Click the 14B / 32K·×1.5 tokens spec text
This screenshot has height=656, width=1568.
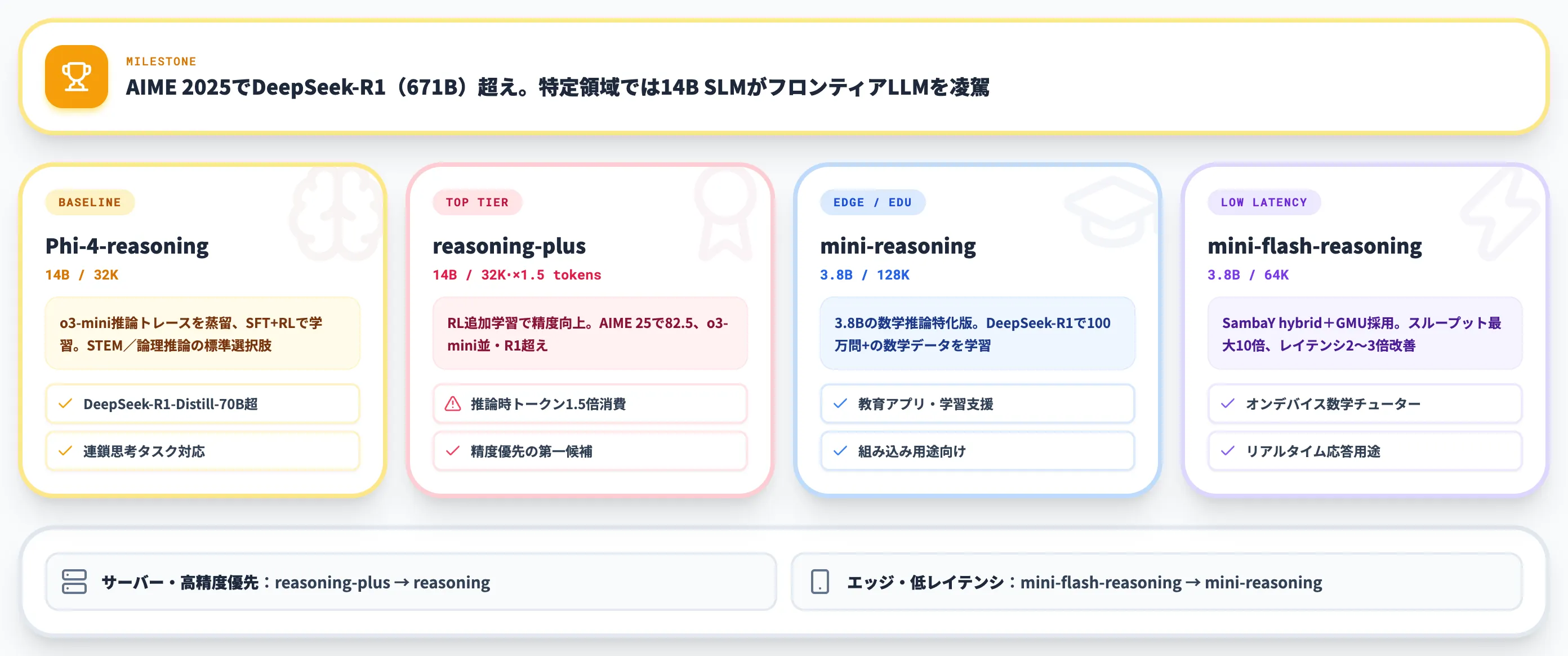517,274
